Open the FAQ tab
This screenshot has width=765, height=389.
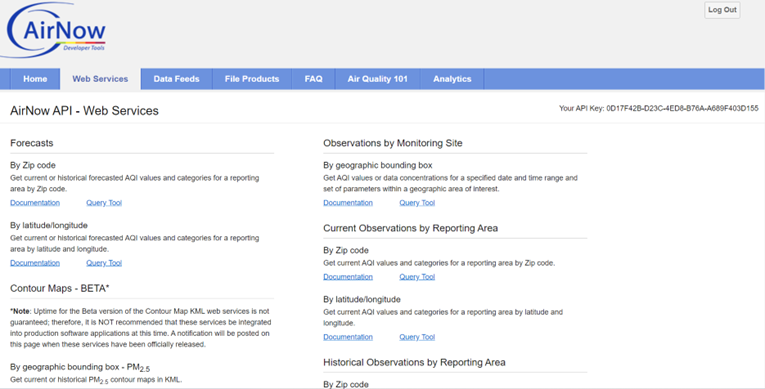click(313, 79)
